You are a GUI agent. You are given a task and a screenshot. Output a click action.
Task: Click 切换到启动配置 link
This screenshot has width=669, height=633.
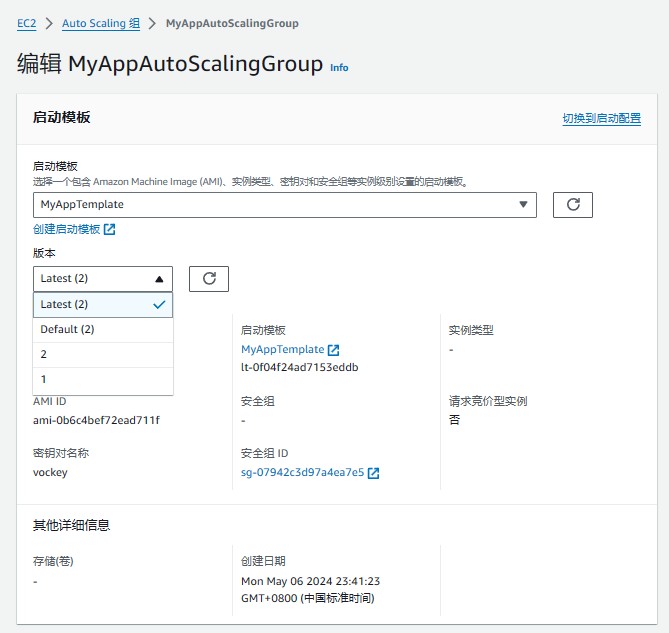point(602,118)
